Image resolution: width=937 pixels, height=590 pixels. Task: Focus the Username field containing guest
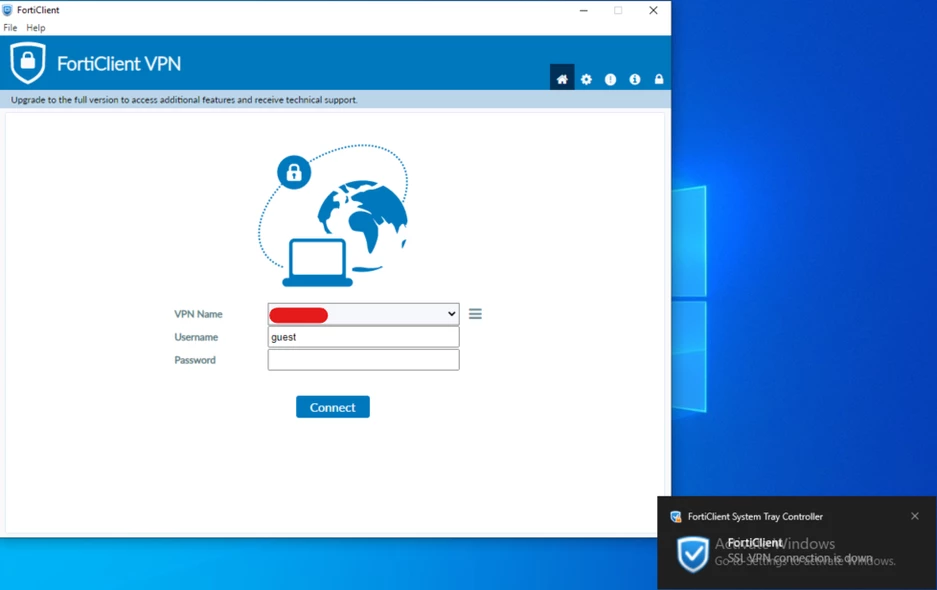363,337
